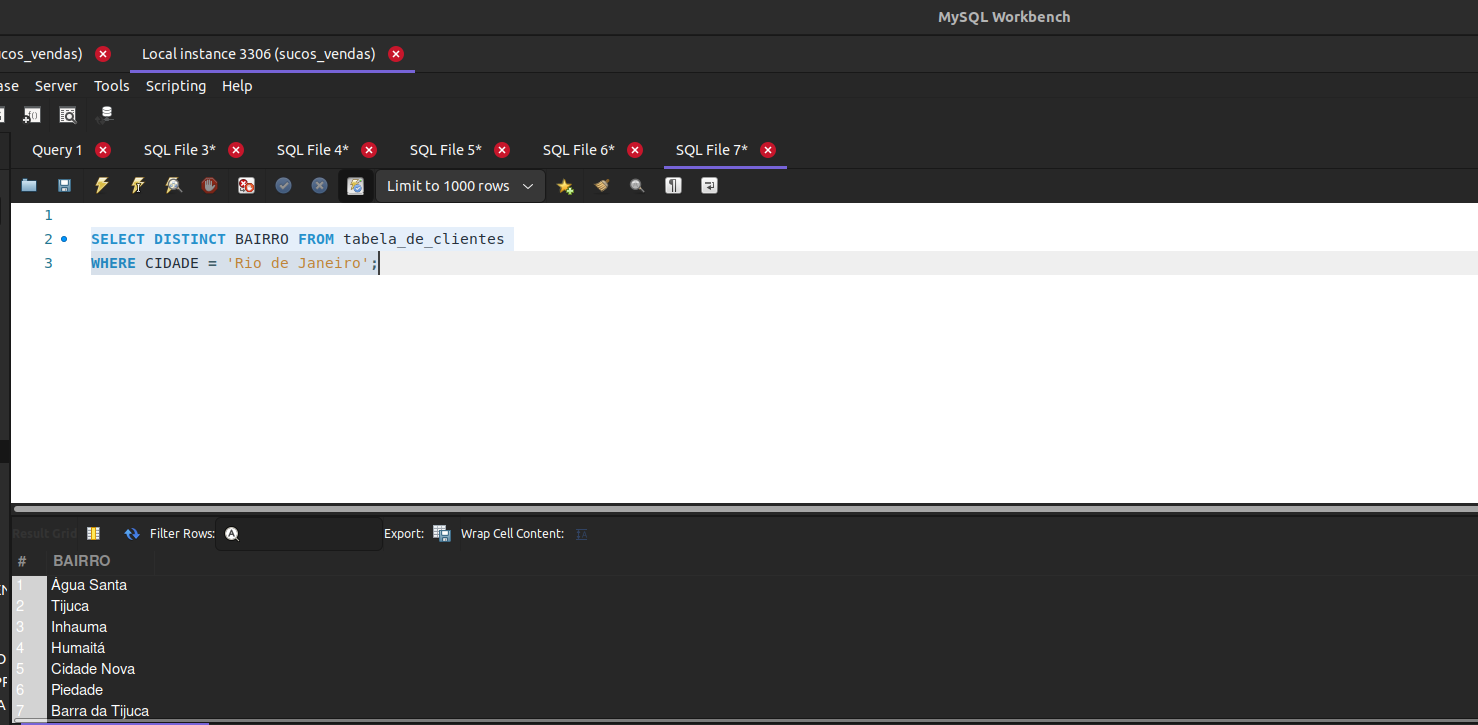Select the 'Inhauma' result cell
The width and height of the screenshot is (1478, 725).
pyautogui.click(x=79, y=627)
